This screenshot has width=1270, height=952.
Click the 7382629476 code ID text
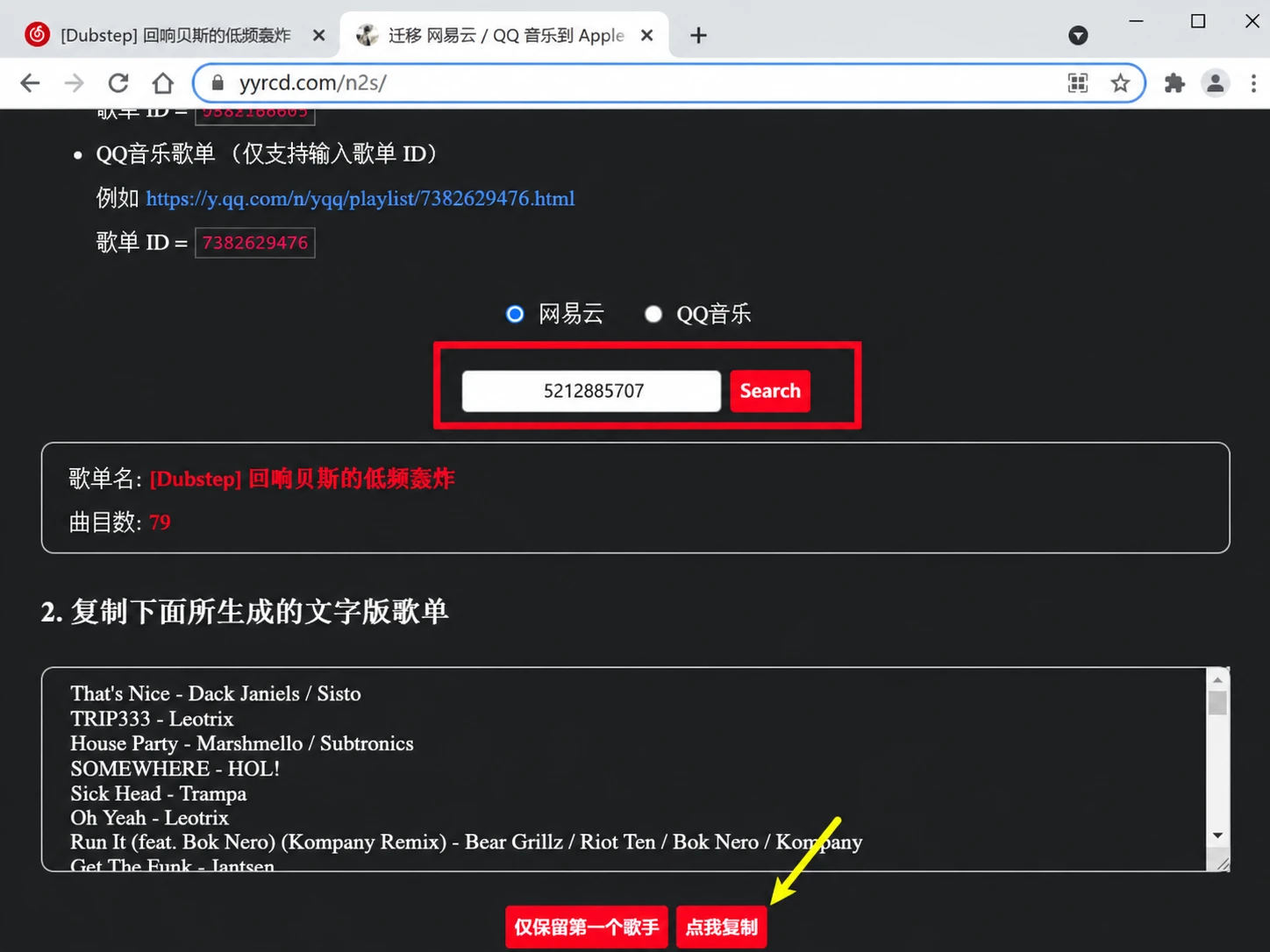click(x=255, y=243)
